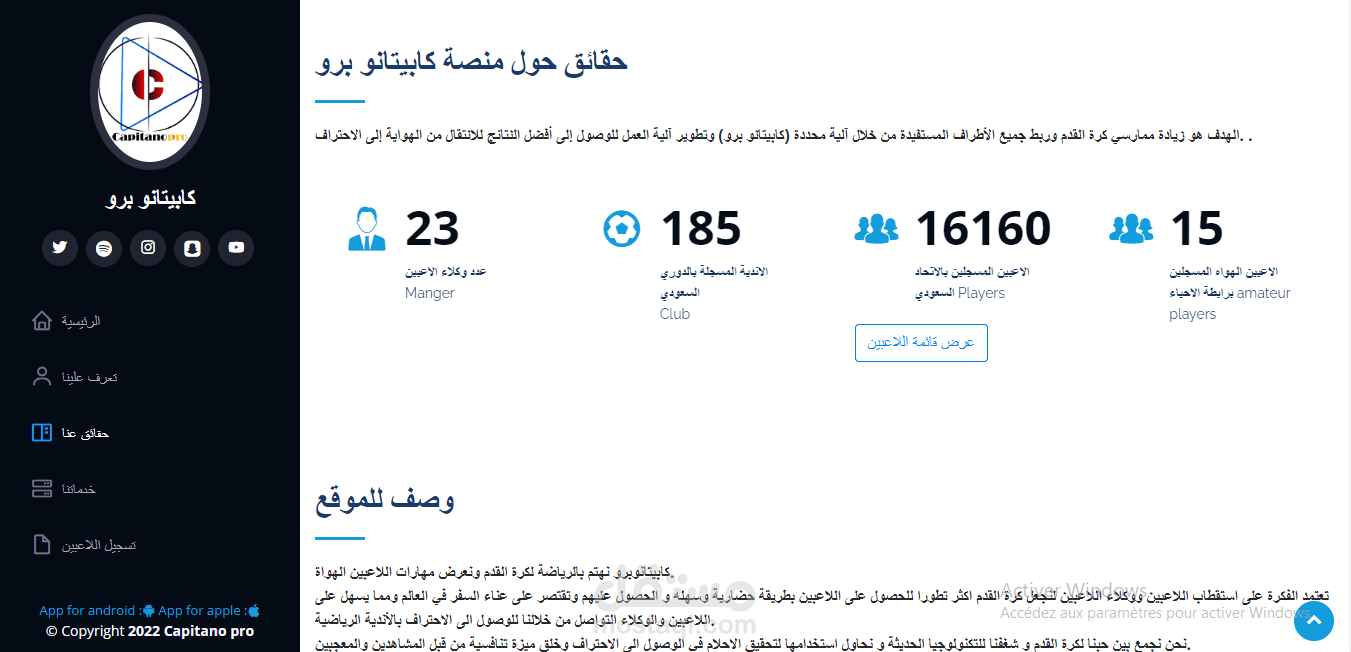Click the Capitano pro logo image
The image size is (1351, 652).
click(x=150, y=93)
